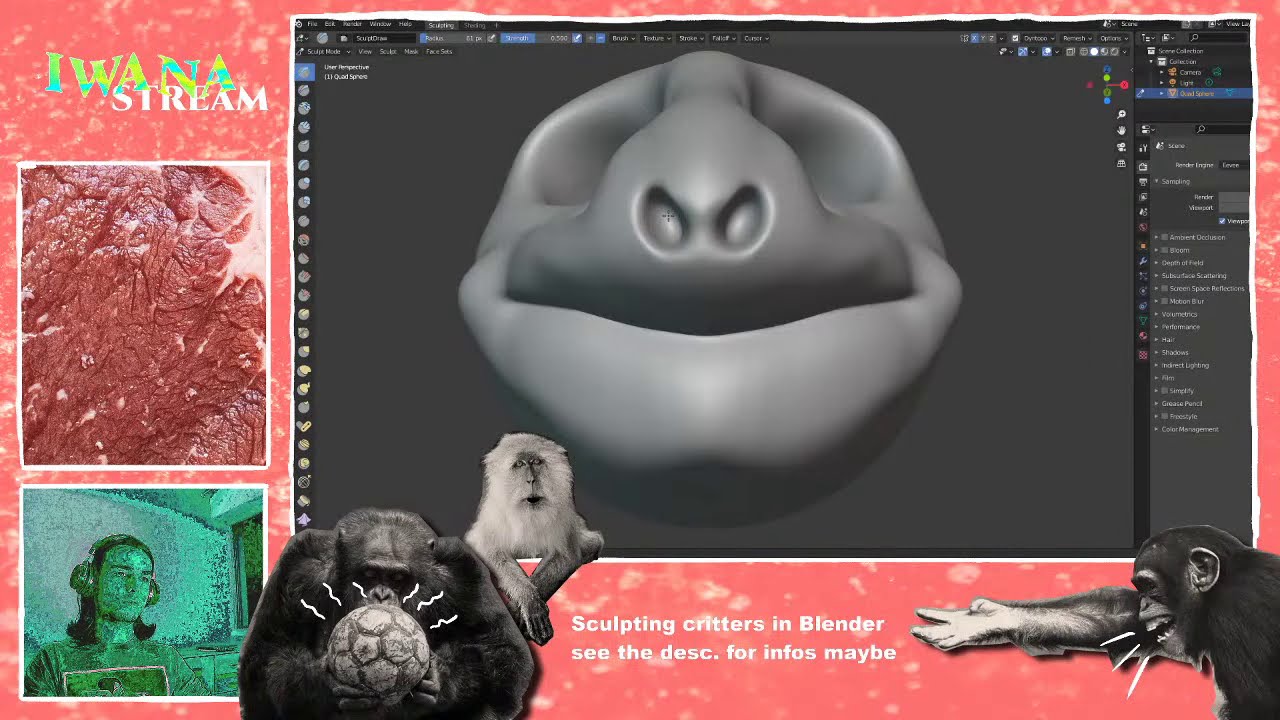
Task: Open the Texture dropdown
Action: coord(657,38)
